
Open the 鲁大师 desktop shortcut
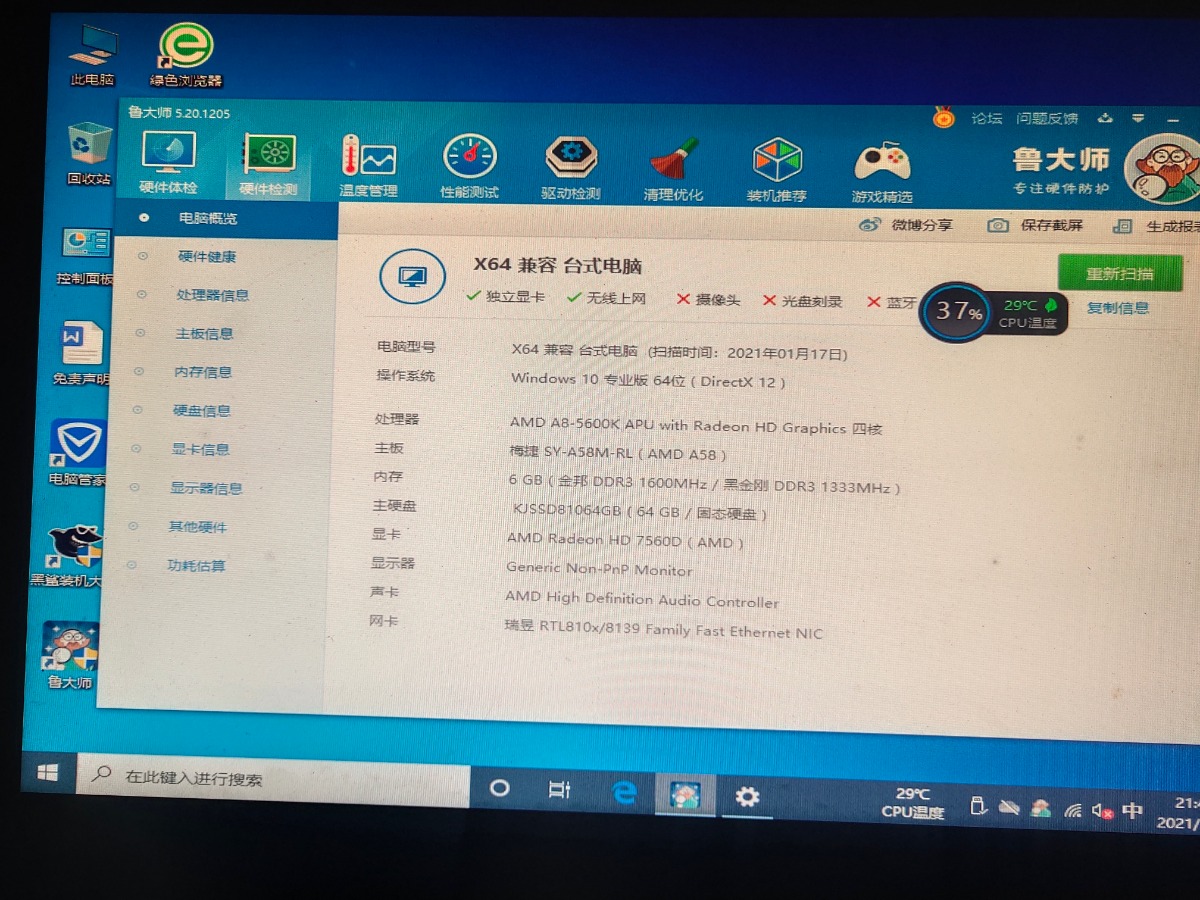[x=70, y=655]
